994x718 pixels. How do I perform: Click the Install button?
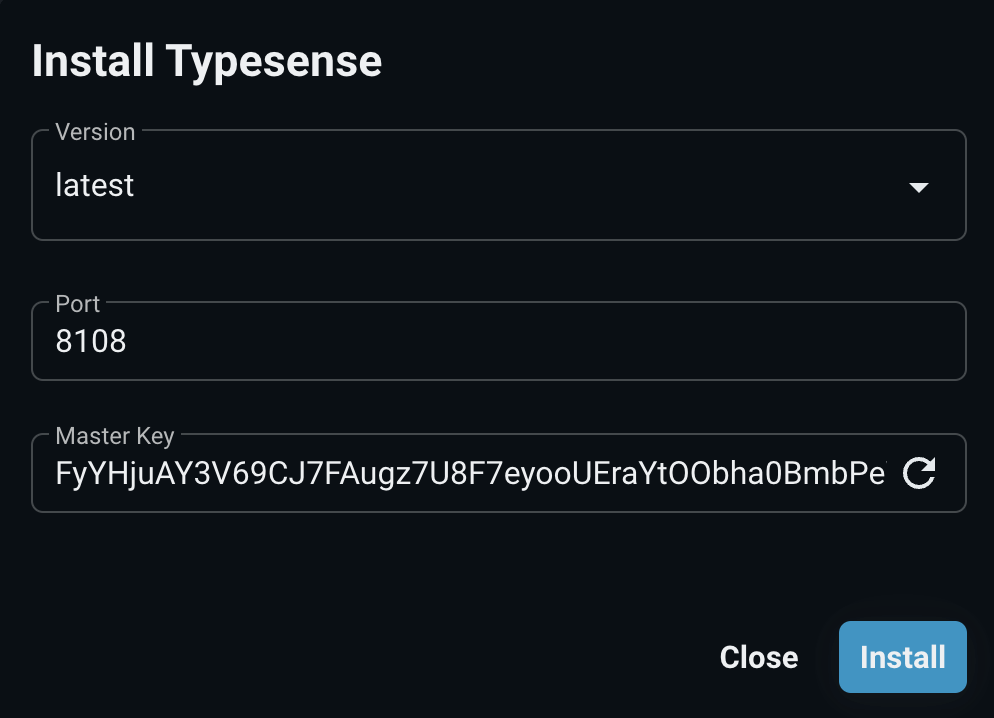[902, 657]
